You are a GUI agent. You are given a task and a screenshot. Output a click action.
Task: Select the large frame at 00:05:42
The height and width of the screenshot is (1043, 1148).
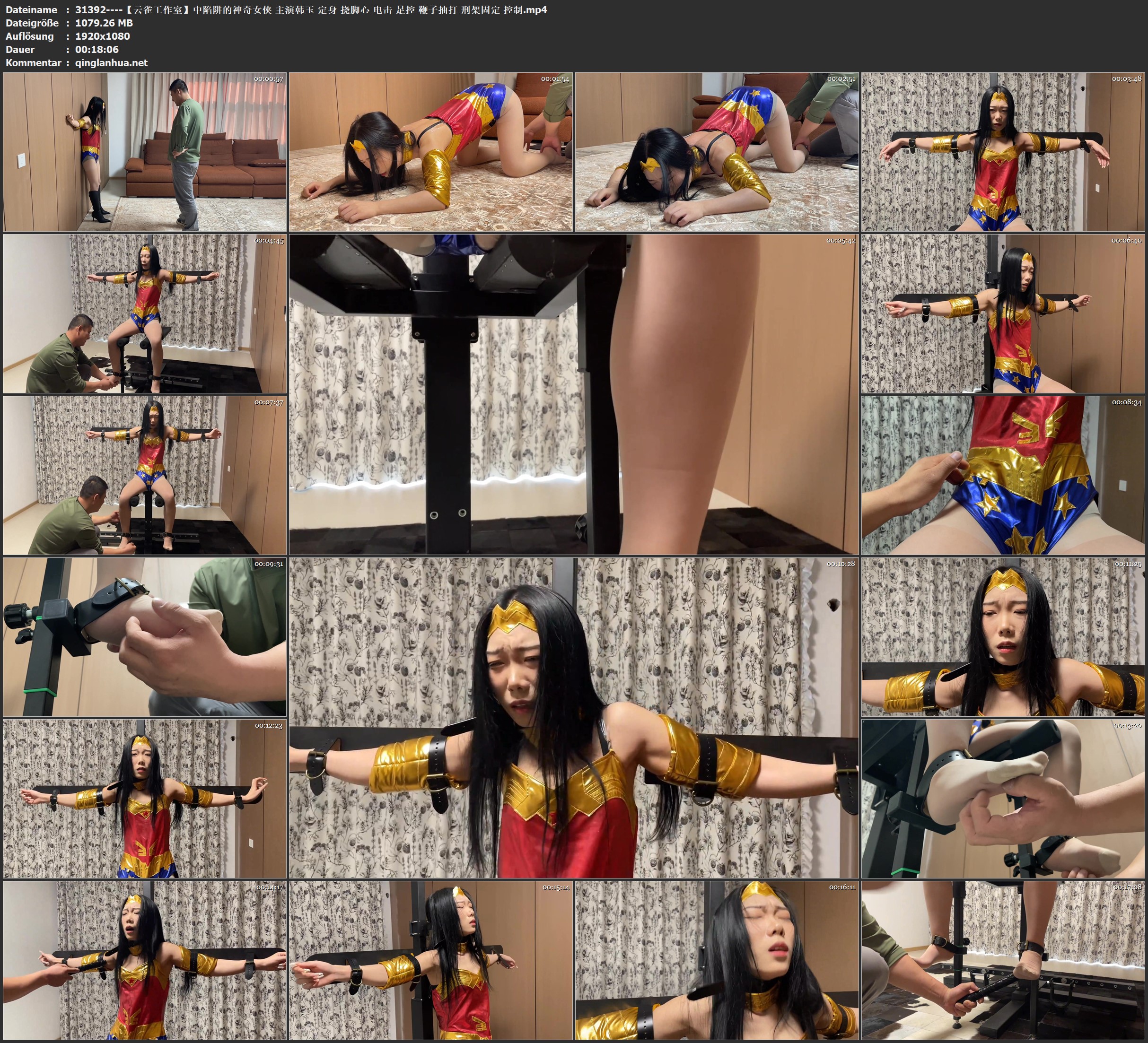point(573,394)
